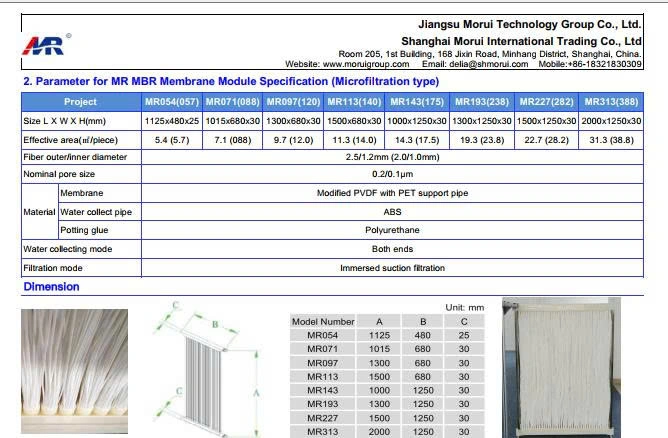
Task: Click the MR227(282) column header
Action: pyautogui.click(x=547, y=102)
